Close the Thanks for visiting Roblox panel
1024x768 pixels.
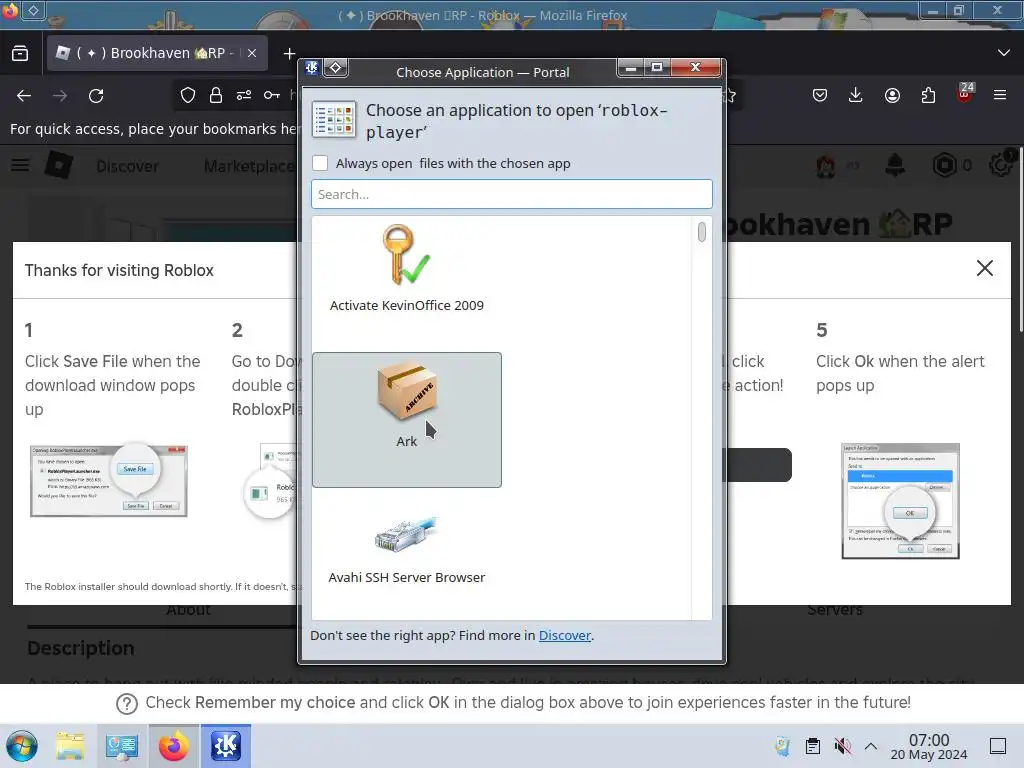pos(985,268)
